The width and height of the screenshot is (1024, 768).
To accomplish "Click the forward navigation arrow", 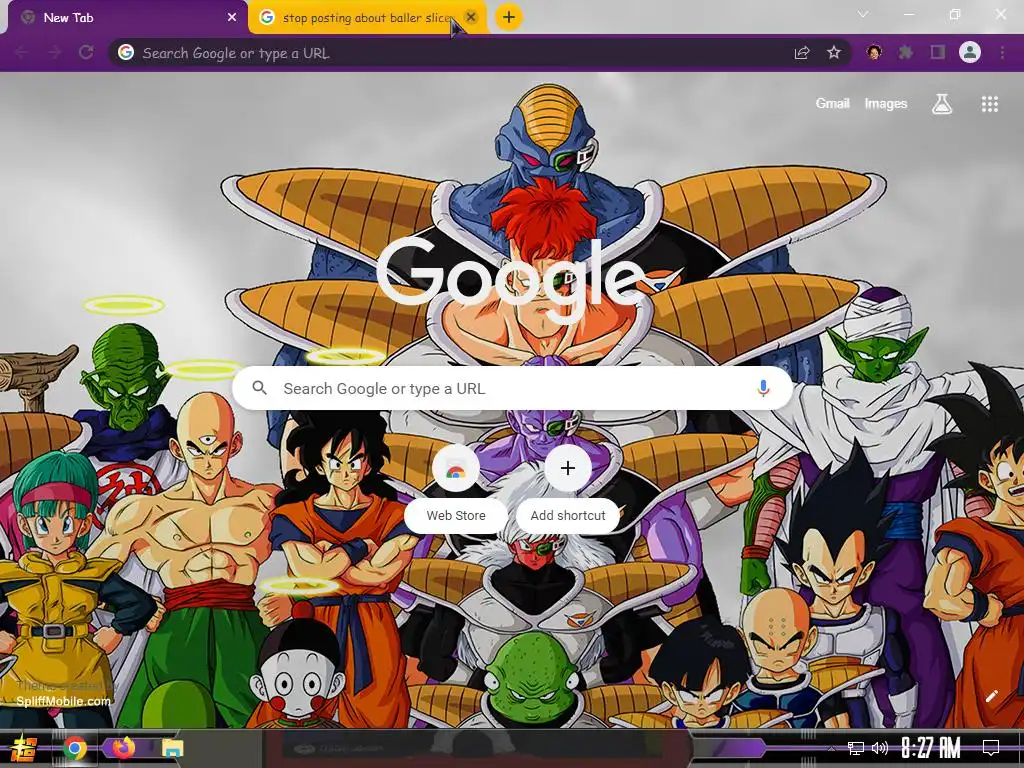I will [x=54, y=53].
